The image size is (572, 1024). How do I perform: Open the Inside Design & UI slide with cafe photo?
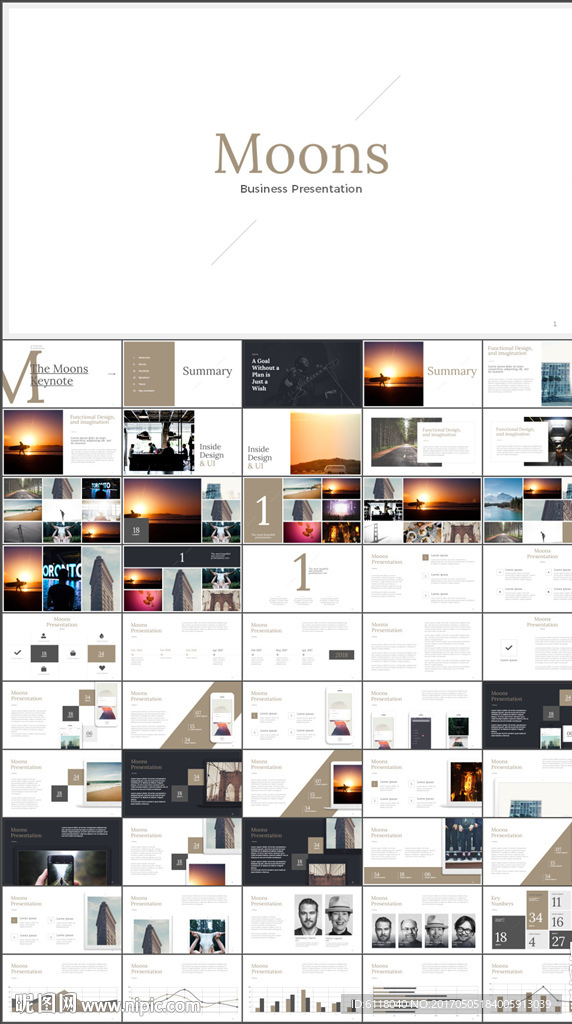pyautogui.click(x=182, y=442)
